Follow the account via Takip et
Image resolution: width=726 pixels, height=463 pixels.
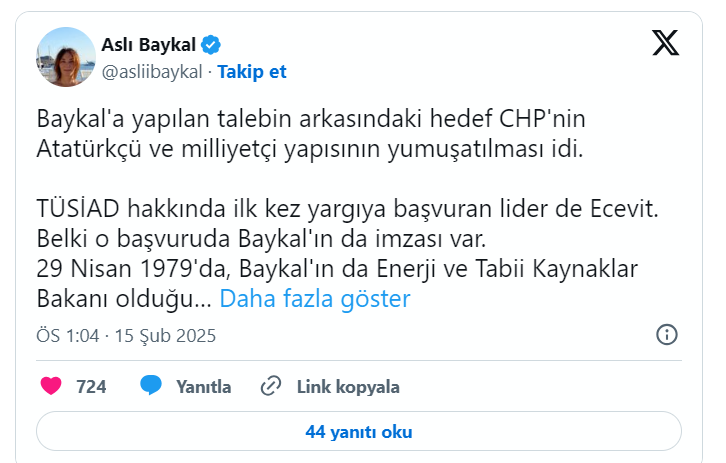[x=252, y=71]
